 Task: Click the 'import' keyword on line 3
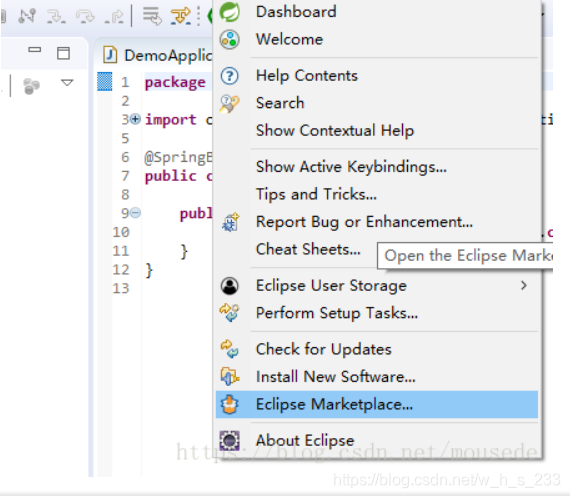(170, 120)
